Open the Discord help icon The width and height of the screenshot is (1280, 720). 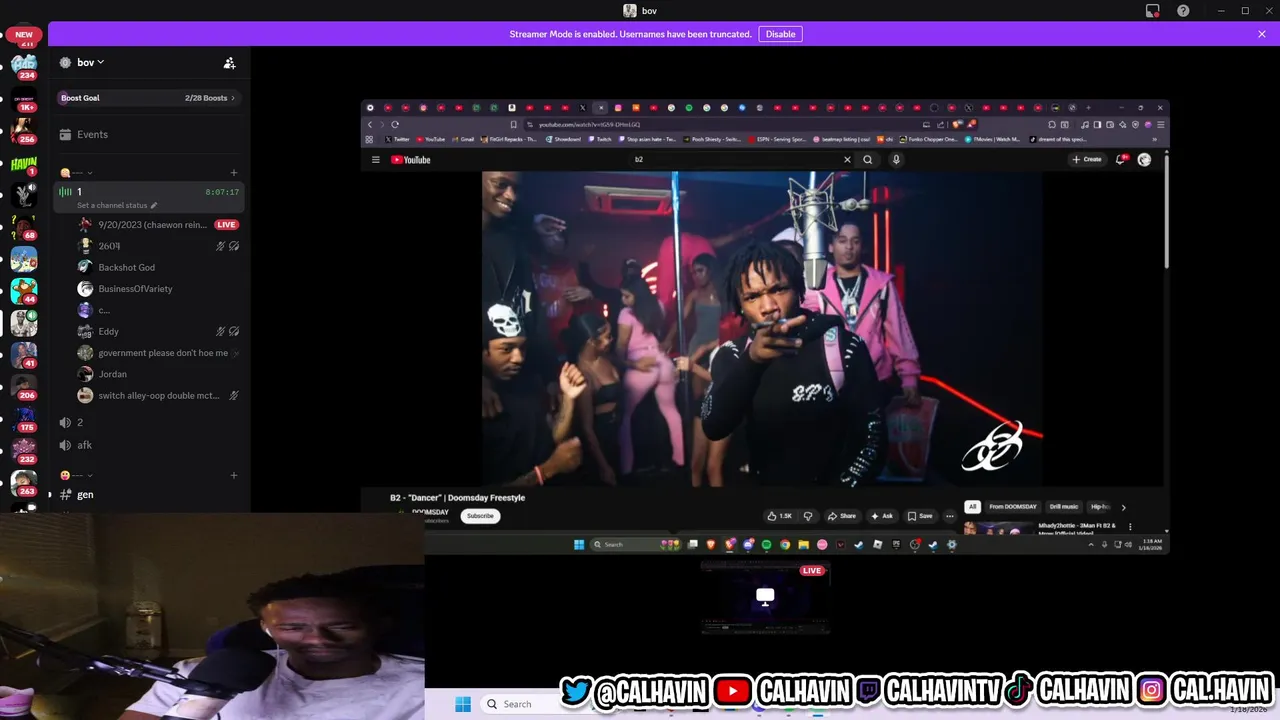point(1183,11)
